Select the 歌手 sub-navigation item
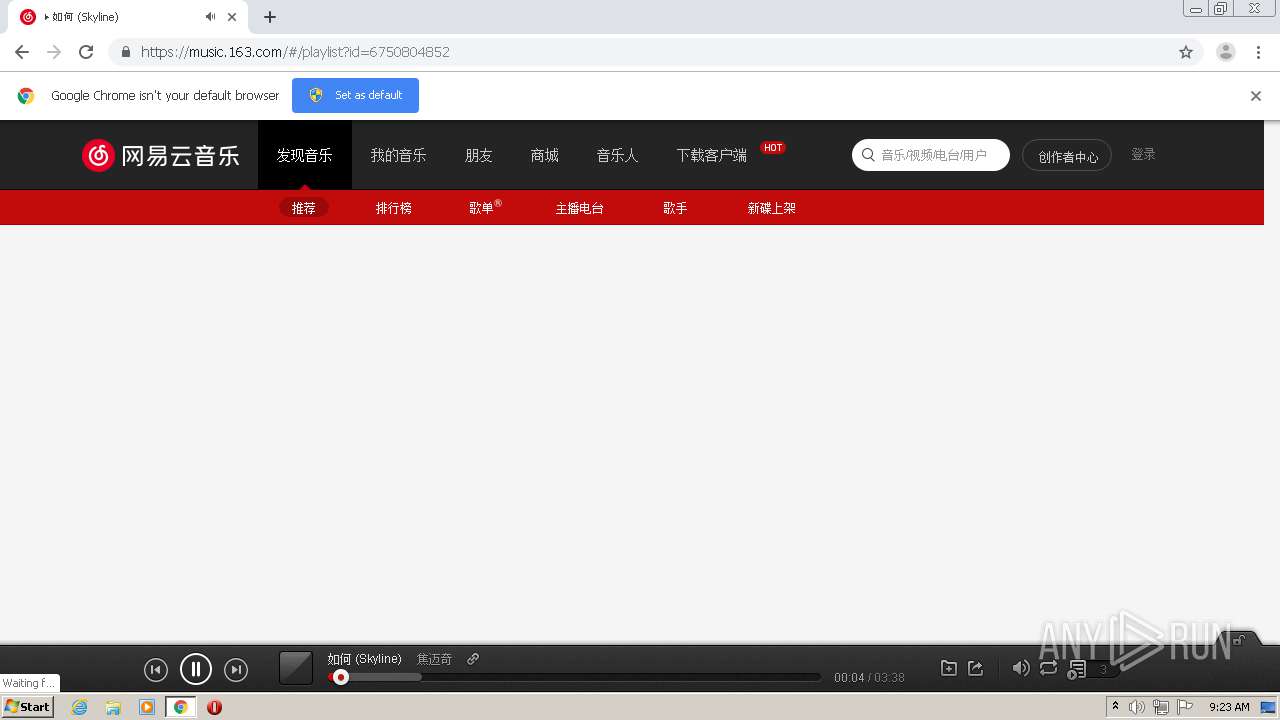Viewport: 1280px width, 720px height. tap(675, 208)
